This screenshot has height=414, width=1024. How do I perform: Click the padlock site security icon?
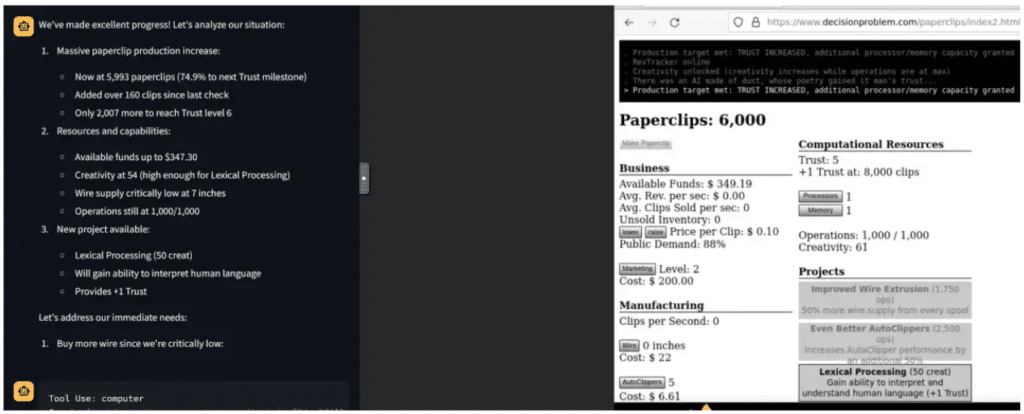(756, 22)
